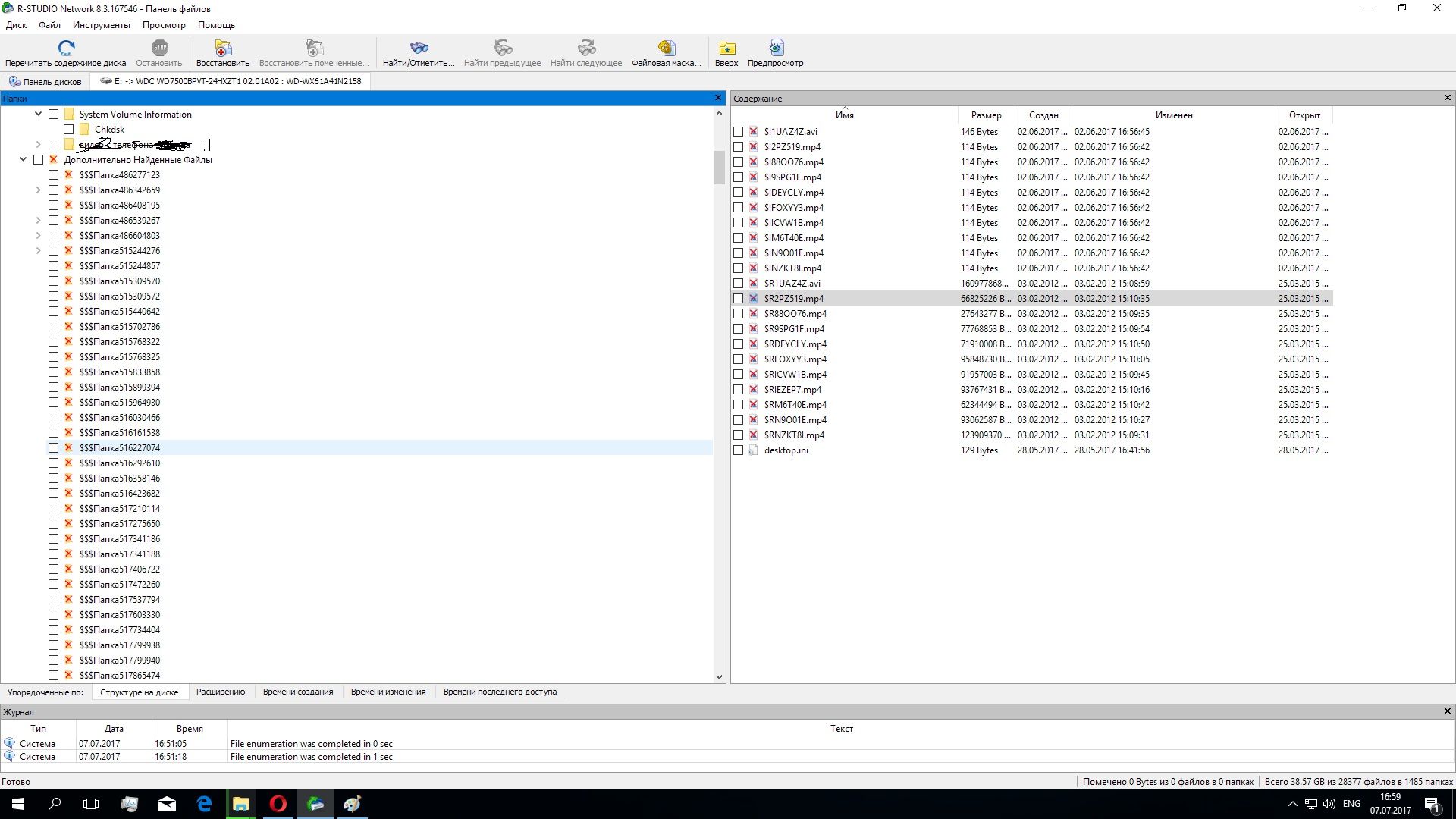Viewport: 1456px width, 819px height.
Task: Click volume icon in system tray
Action: pos(1329,804)
